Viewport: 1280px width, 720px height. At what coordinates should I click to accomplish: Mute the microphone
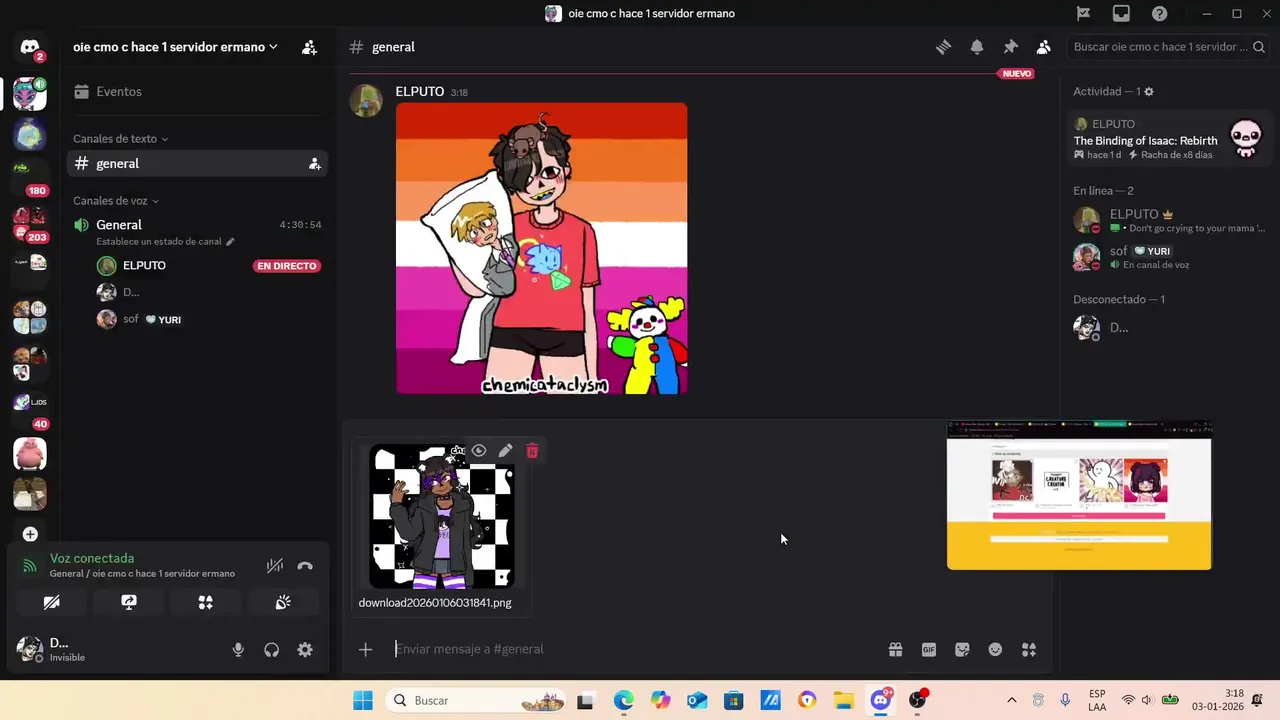pos(238,650)
